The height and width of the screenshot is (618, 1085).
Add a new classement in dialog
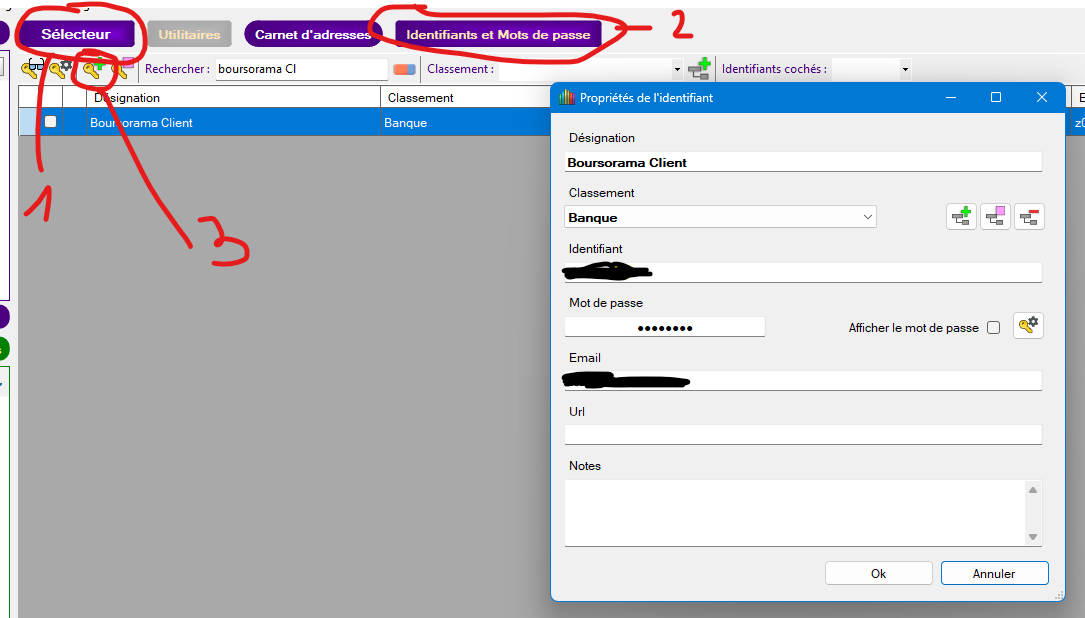962,217
